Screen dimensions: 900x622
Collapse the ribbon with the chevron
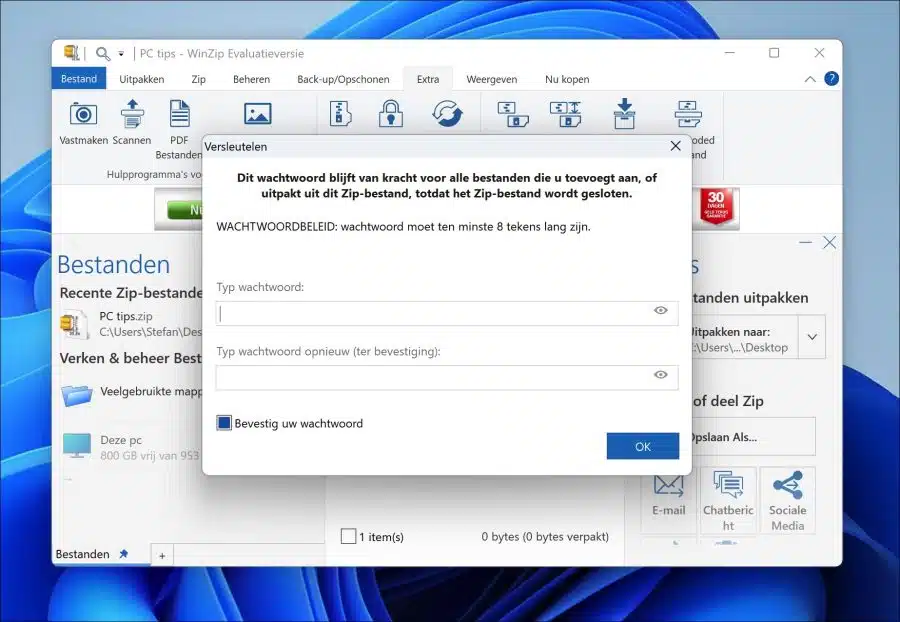pyautogui.click(x=810, y=79)
